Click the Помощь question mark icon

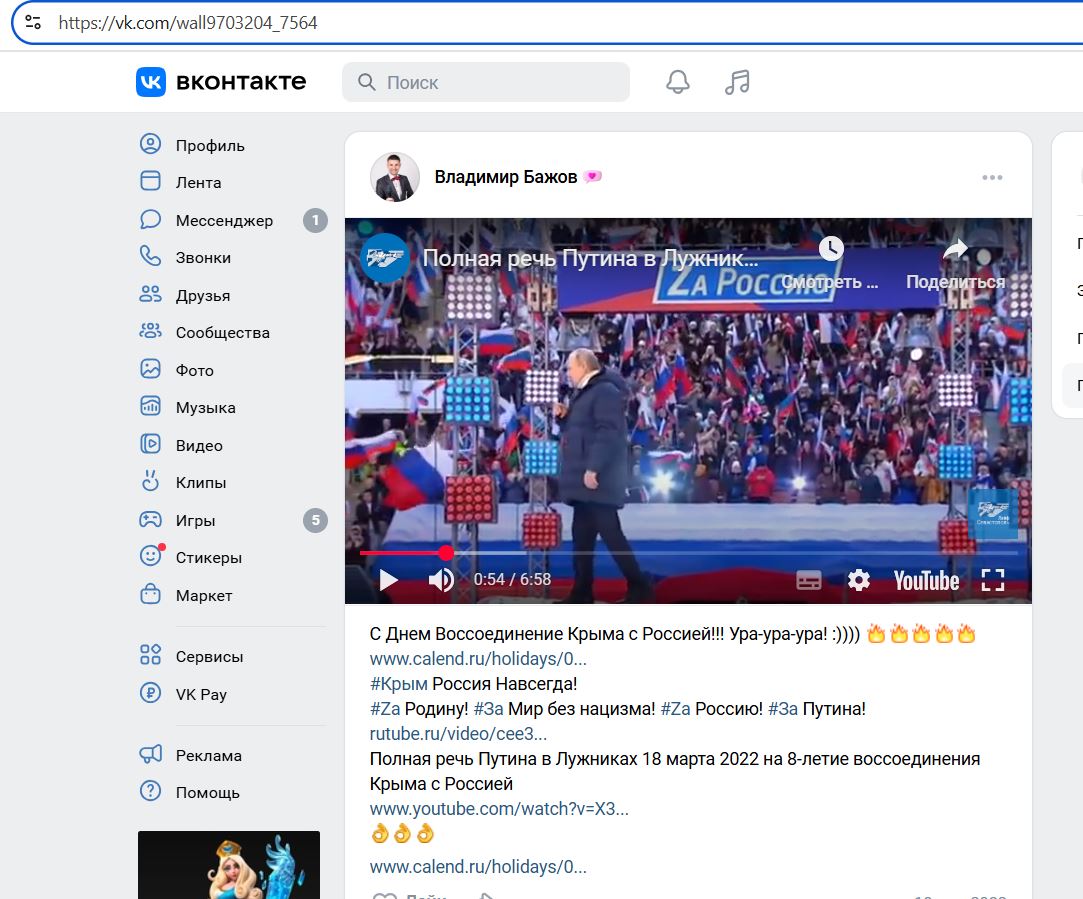pyautogui.click(x=151, y=792)
